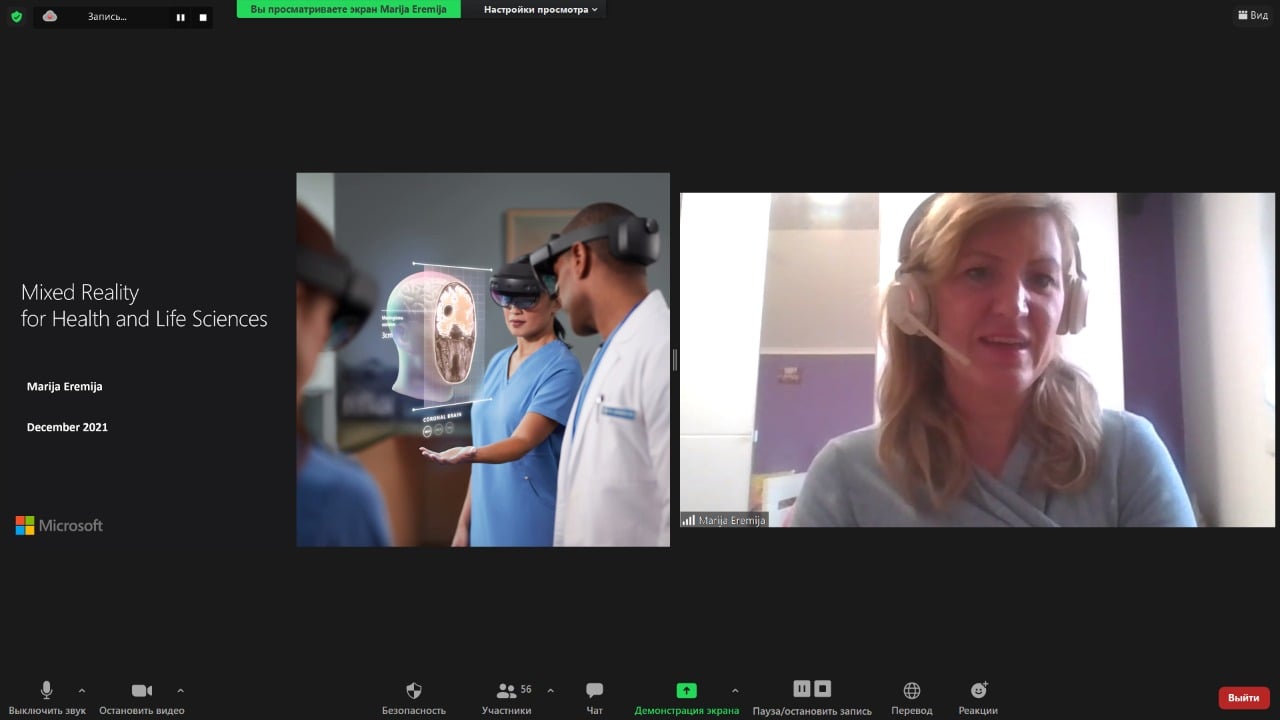Open the Реакции emoji reactions
Image resolution: width=1280 pixels, height=720 pixels.
coord(978,691)
